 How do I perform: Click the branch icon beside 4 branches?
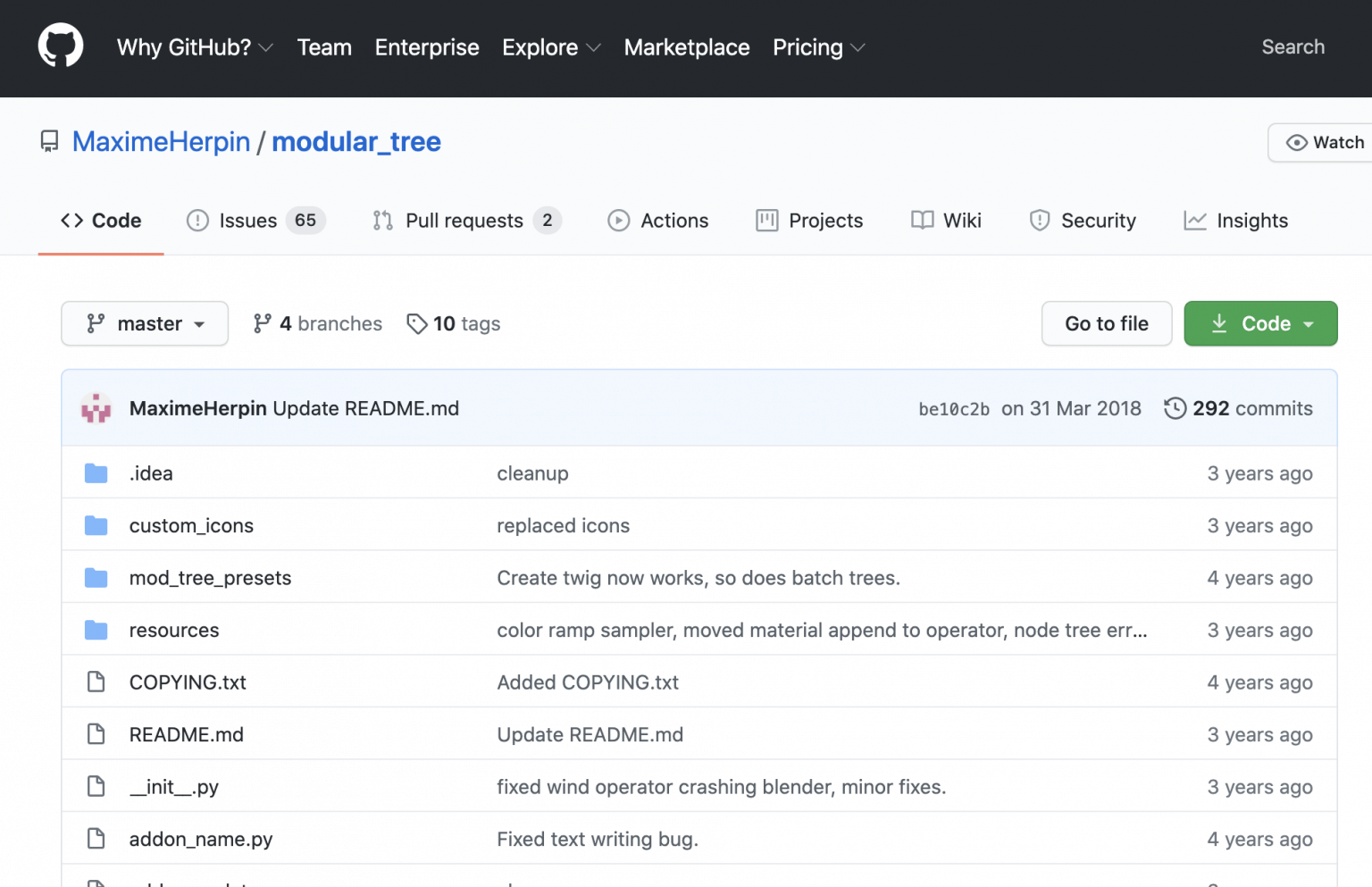point(262,323)
